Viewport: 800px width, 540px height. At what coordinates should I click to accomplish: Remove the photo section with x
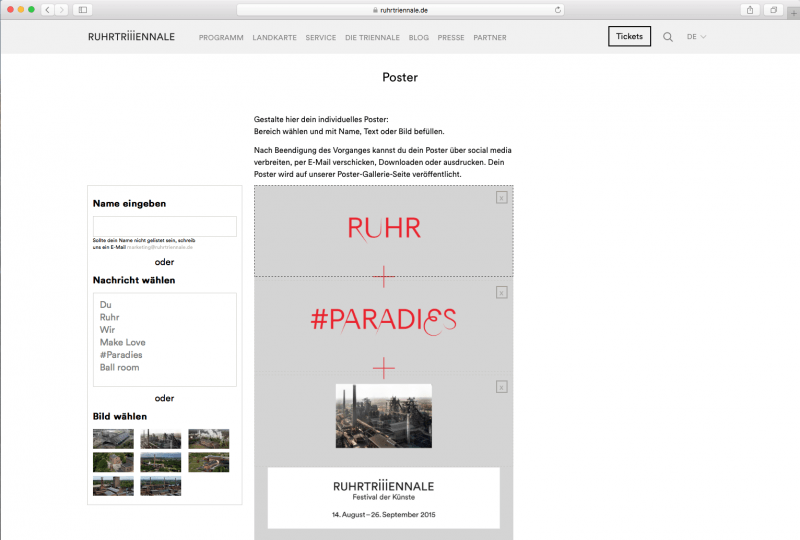click(502, 387)
